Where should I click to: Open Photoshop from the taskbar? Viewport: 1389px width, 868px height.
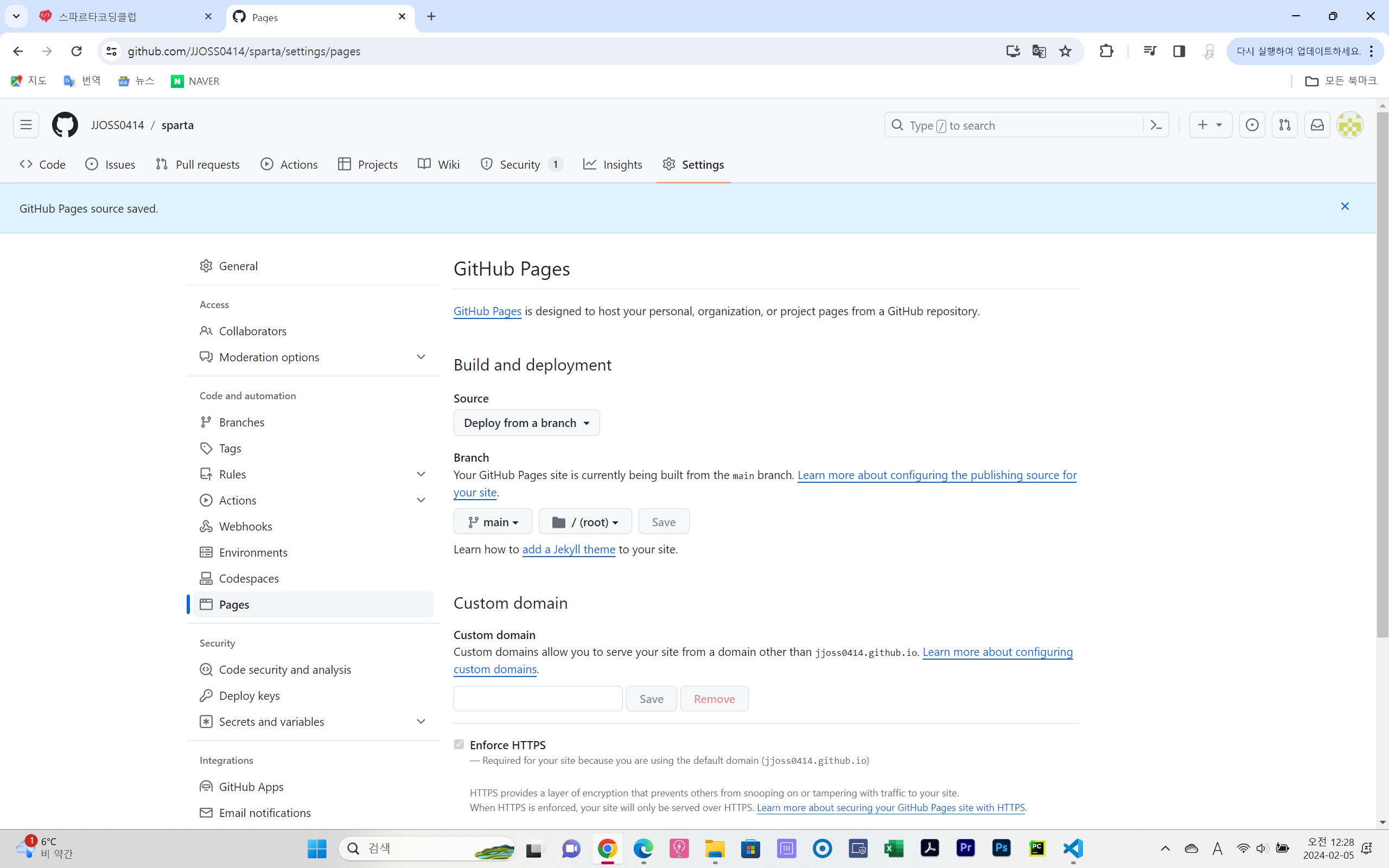click(1002, 848)
